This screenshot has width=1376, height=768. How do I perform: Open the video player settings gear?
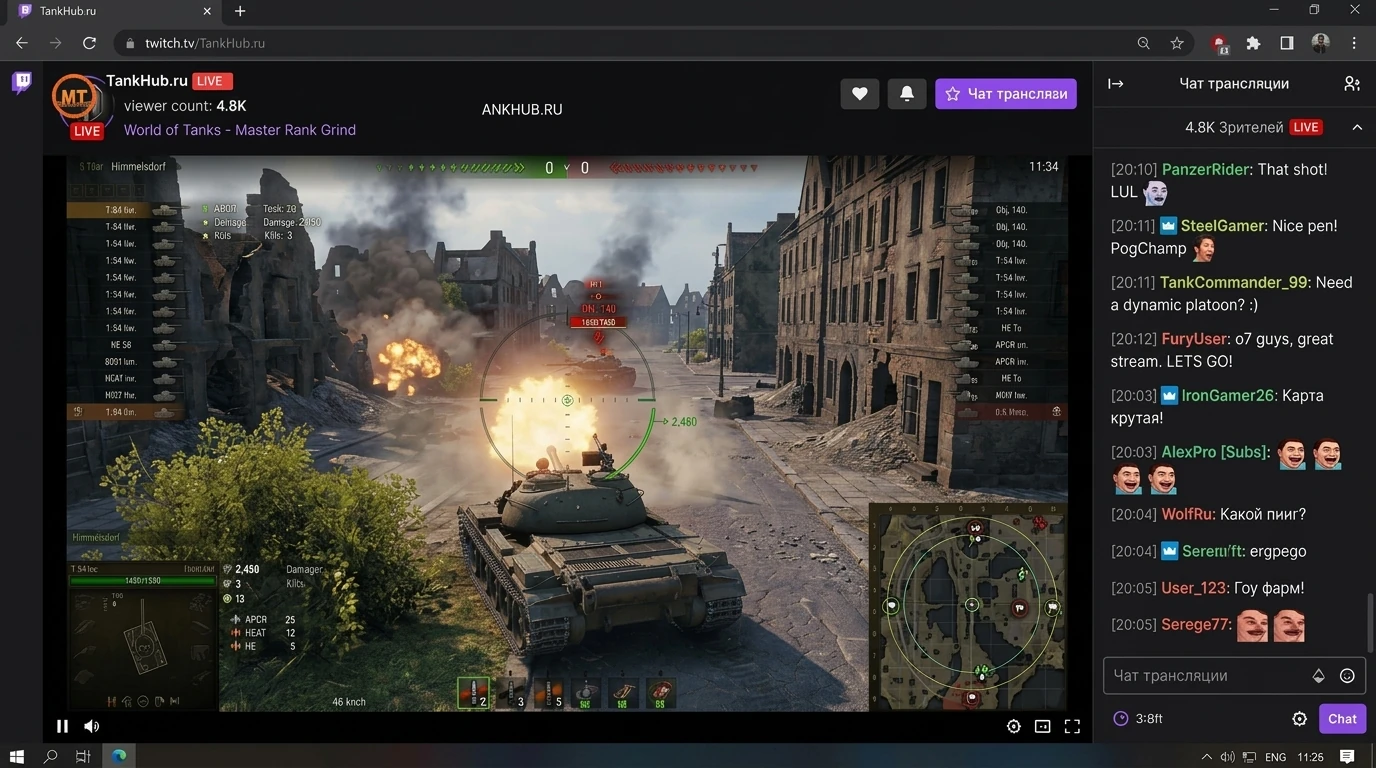pyautogui.click(x=1014, y=727)
